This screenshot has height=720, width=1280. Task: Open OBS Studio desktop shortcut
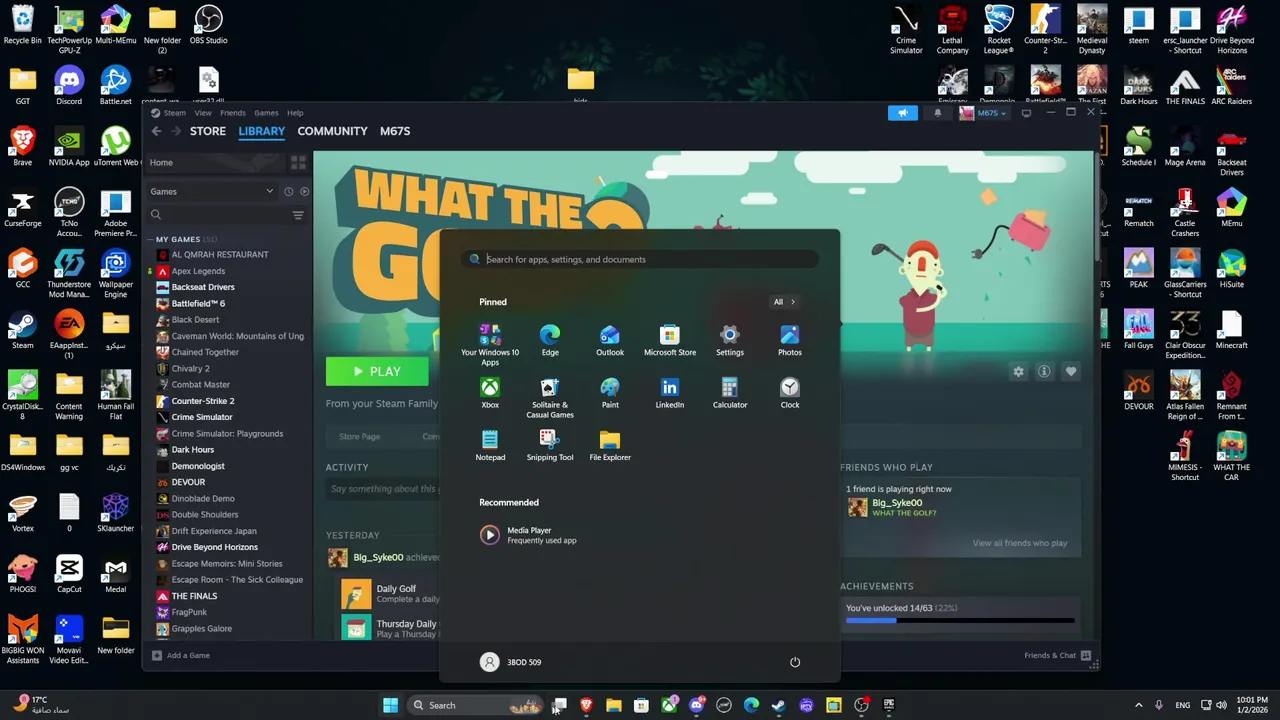tap(208, 25)
